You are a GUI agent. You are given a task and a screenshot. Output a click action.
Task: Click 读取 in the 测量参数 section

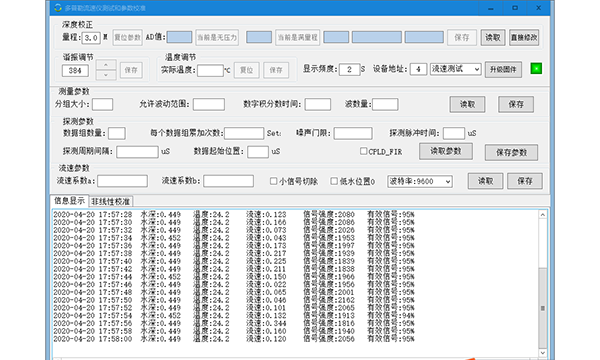(x=467, y=104)
